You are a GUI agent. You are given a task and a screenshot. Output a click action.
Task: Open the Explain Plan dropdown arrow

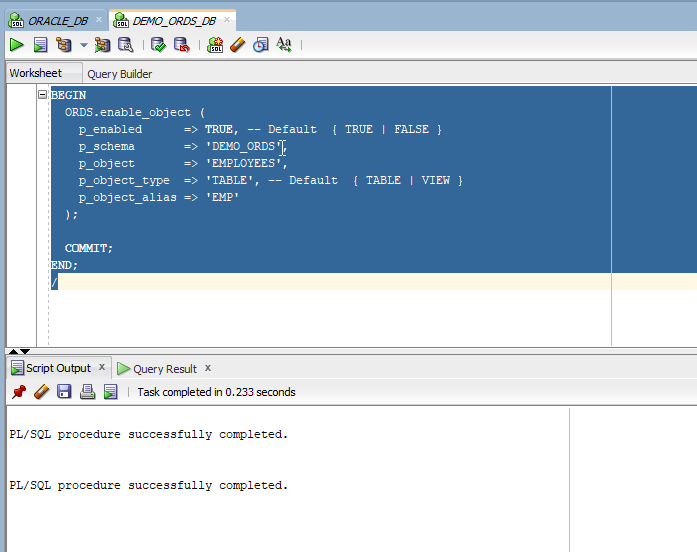[x=84, y=44]
